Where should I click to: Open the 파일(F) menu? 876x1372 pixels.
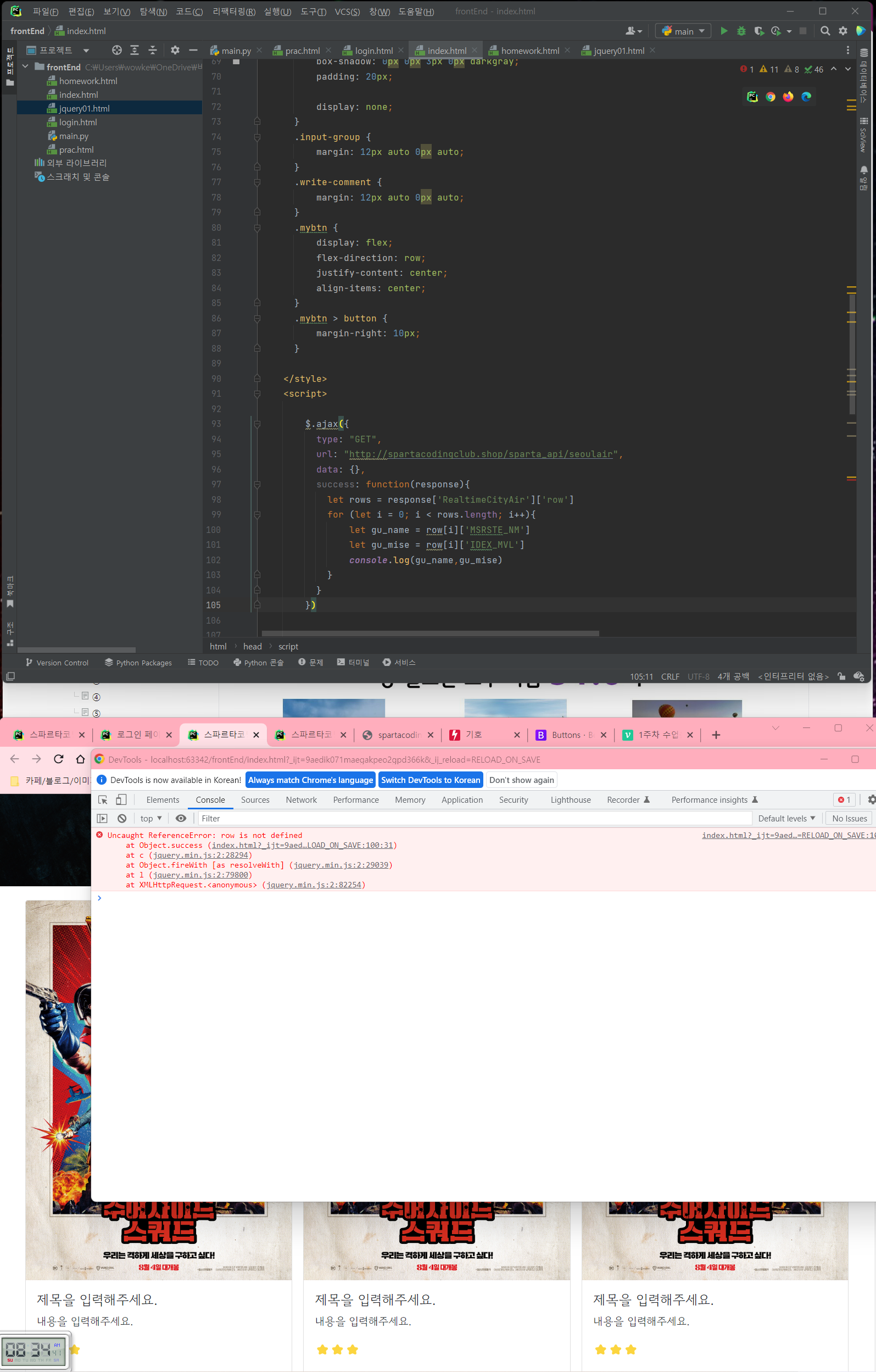coord(46,12)
